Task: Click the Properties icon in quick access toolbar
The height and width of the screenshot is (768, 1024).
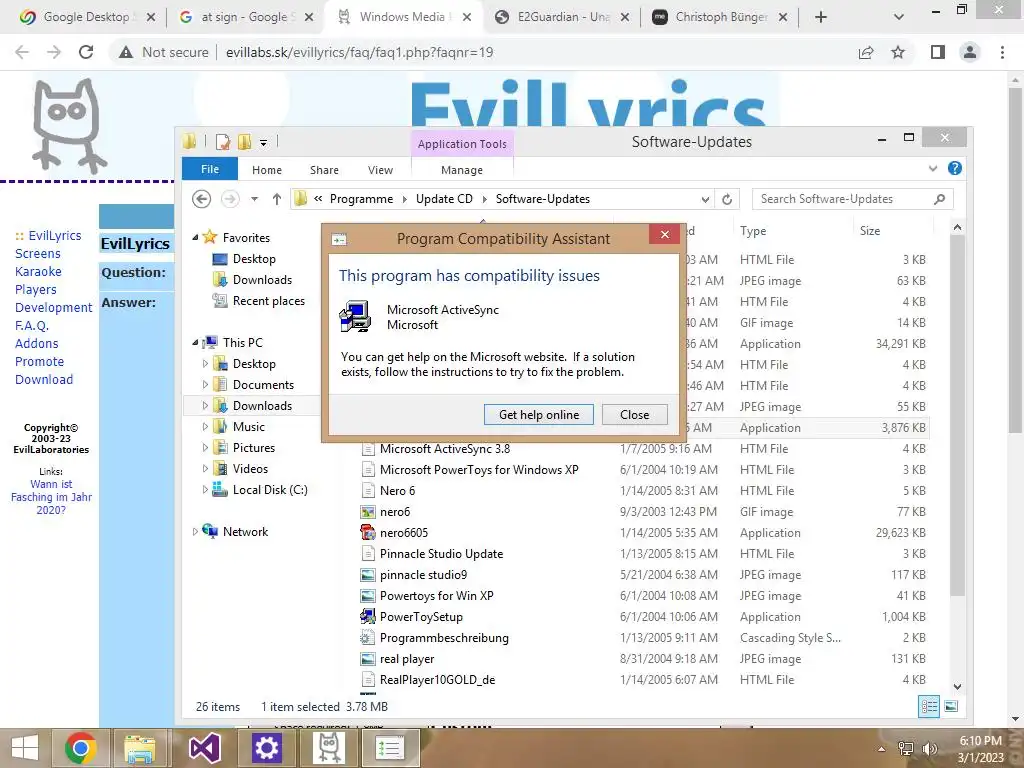Action: coord(223,141)
